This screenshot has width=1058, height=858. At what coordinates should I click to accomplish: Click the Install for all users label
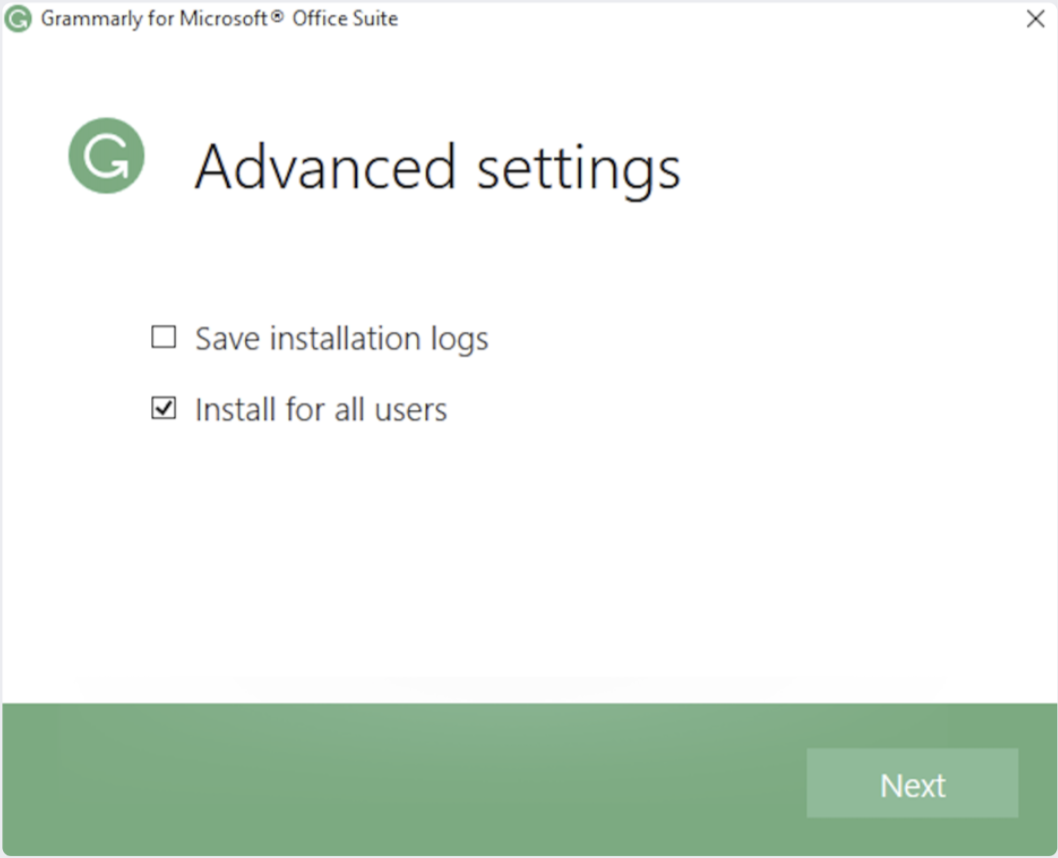(x=321, y=409)
